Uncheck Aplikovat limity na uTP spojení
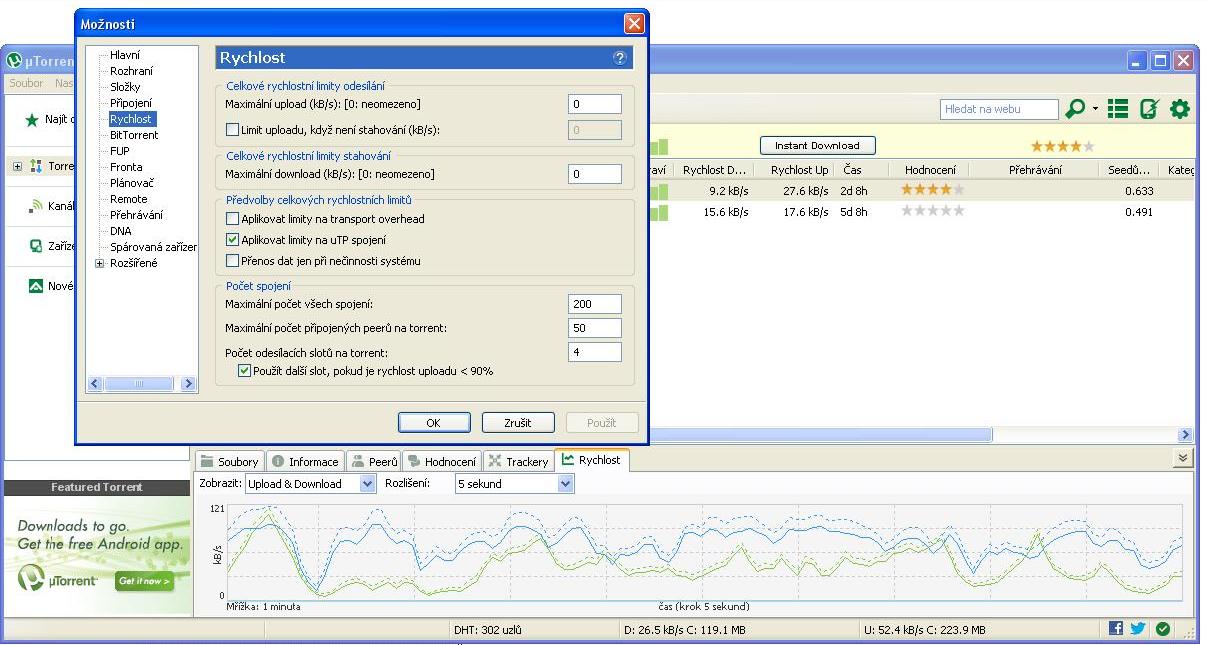 click(233, 240)
